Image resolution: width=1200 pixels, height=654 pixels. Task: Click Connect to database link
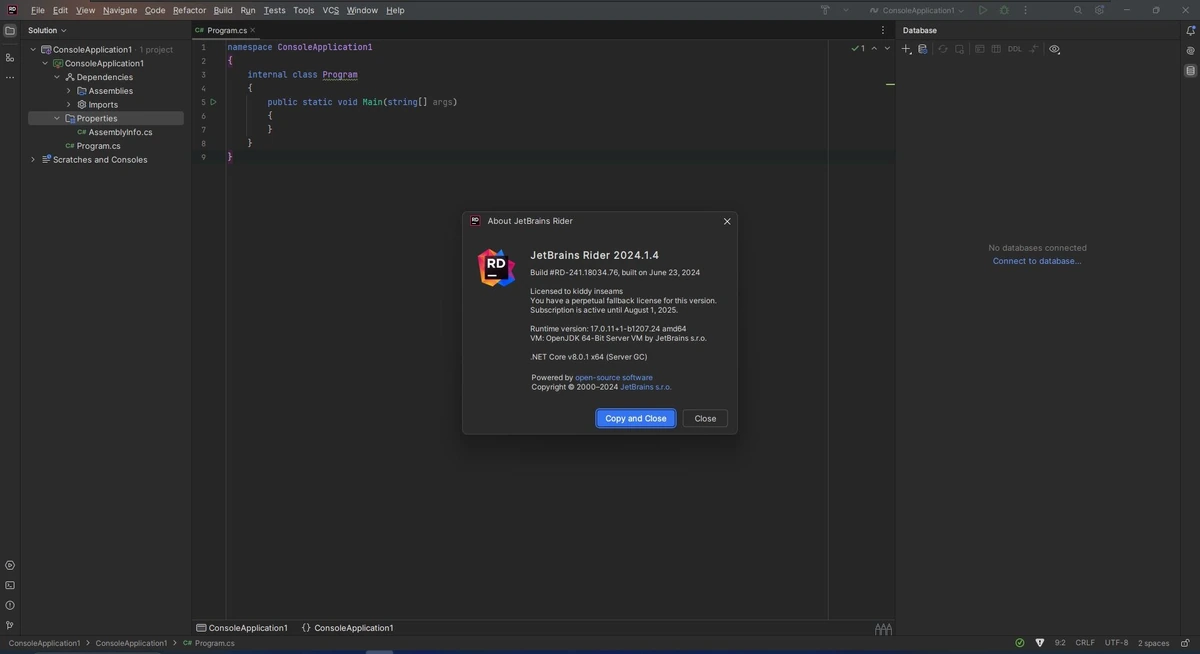click(1037, 261)
